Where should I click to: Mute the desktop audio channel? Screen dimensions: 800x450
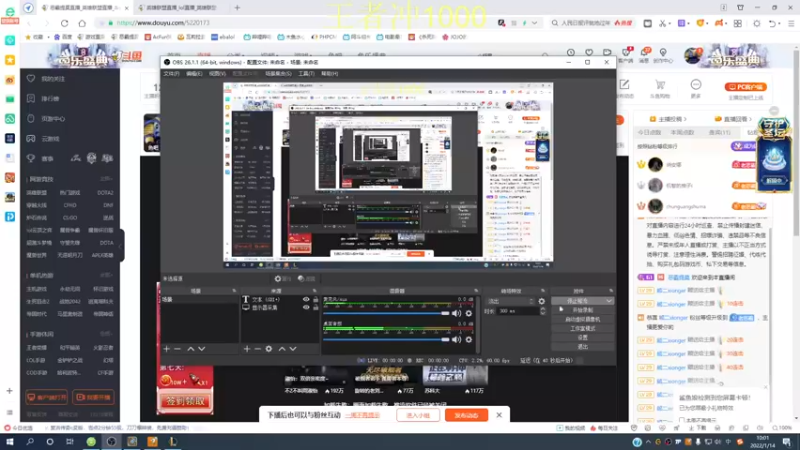tap(457, 339)
